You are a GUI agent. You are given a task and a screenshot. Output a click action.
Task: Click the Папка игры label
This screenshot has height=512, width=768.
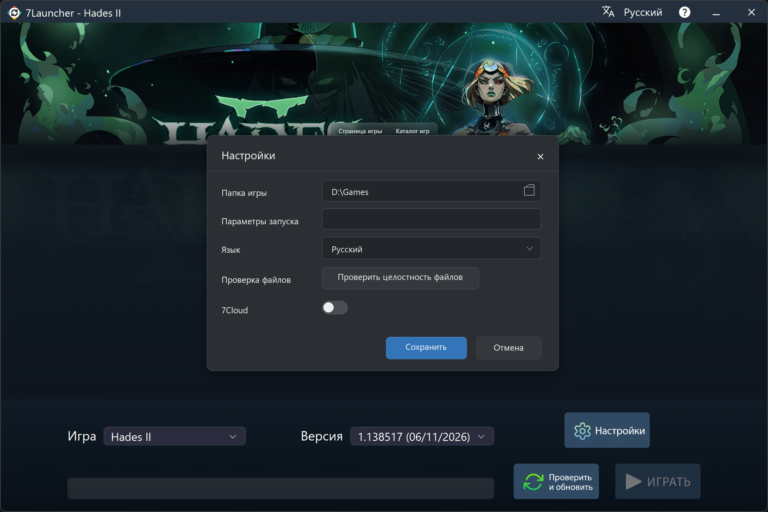pos(244,193)
